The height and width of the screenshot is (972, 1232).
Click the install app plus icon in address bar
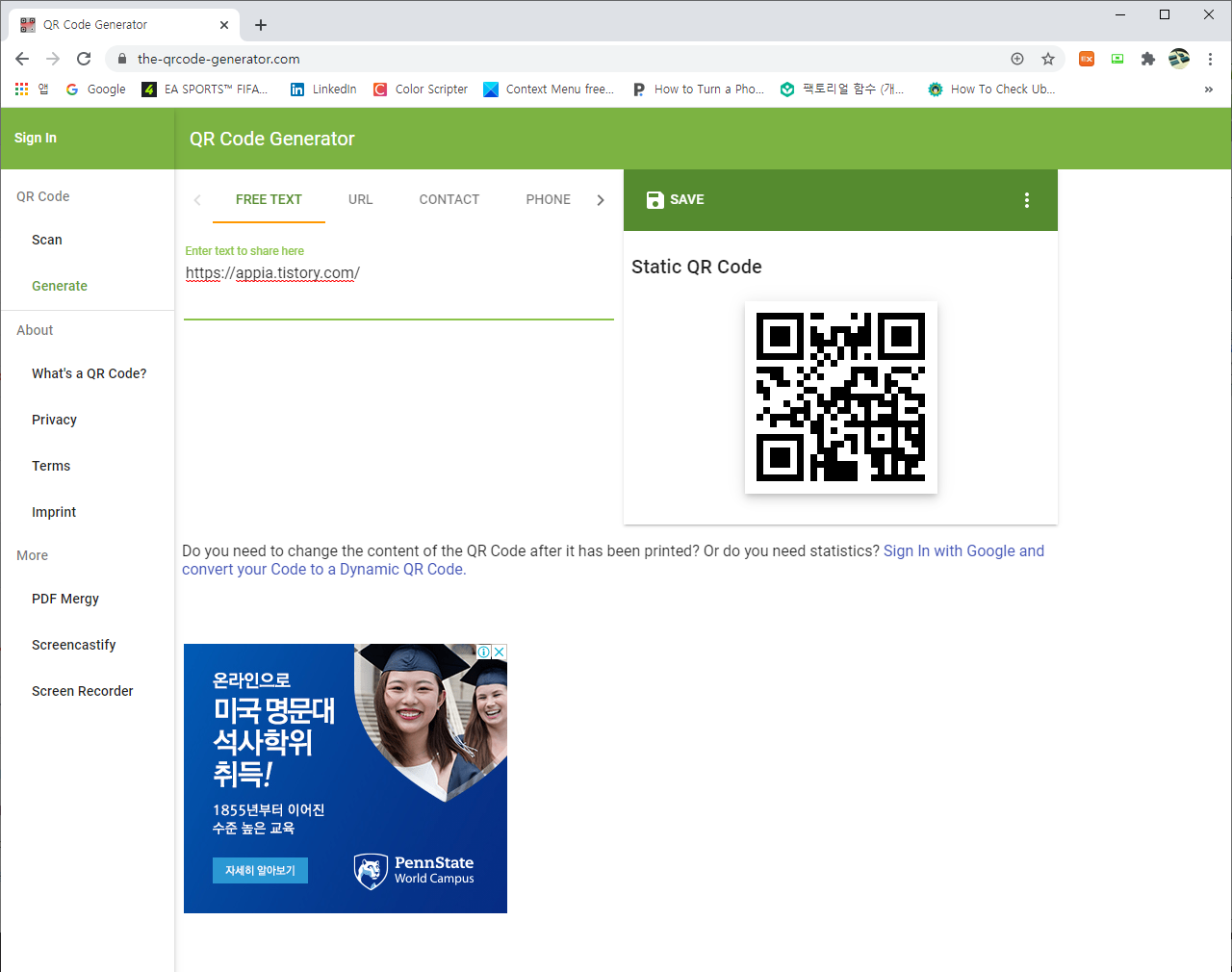pyautogui.click(x=1017, y=59)
